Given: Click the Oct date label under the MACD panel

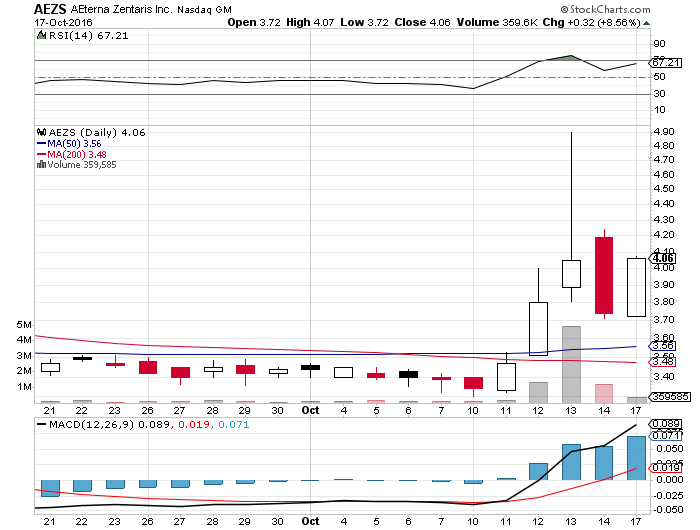Looking at the screenshot, I should pyautogui.click(x=310, y=521).
